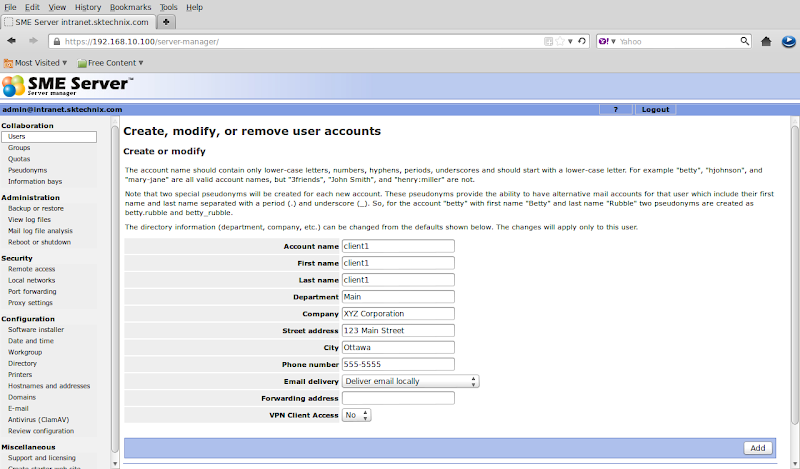Click the lock icon in the address bar

pyautogui.click(x=57, y=41)
